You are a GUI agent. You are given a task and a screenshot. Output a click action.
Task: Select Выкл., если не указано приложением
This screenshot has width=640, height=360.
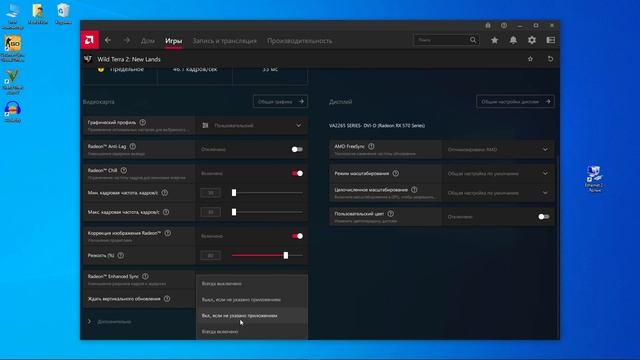click(252, 300)
